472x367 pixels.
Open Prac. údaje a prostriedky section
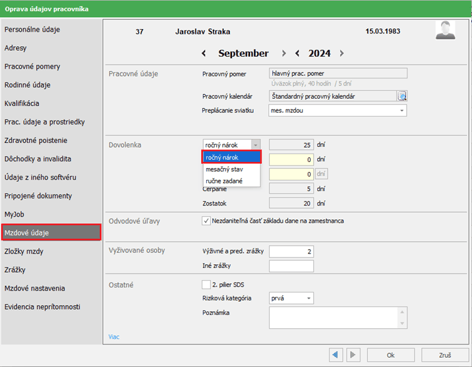point(45,122)
